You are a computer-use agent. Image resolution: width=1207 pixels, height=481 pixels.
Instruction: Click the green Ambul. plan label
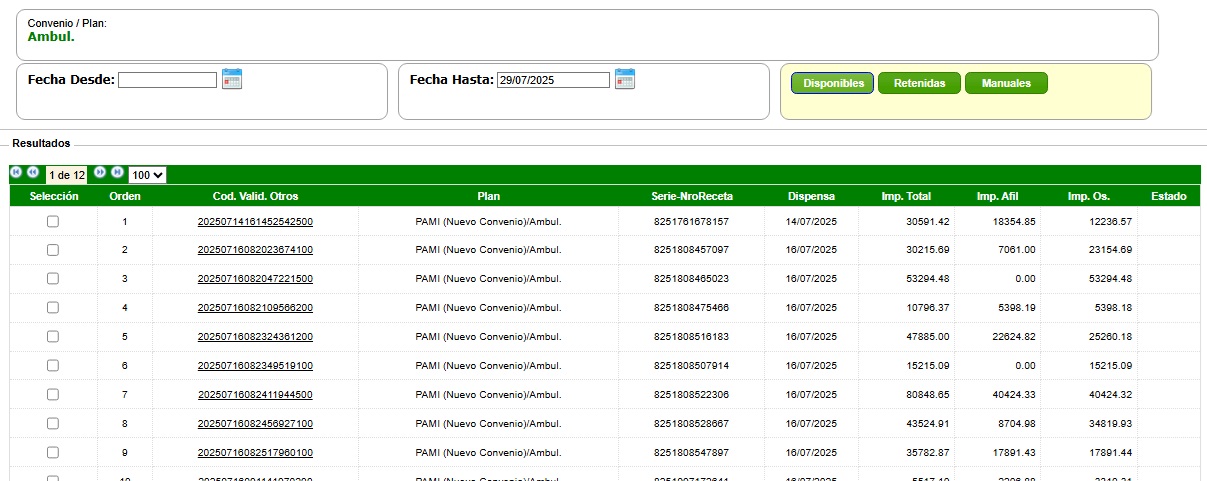[51, 37]
